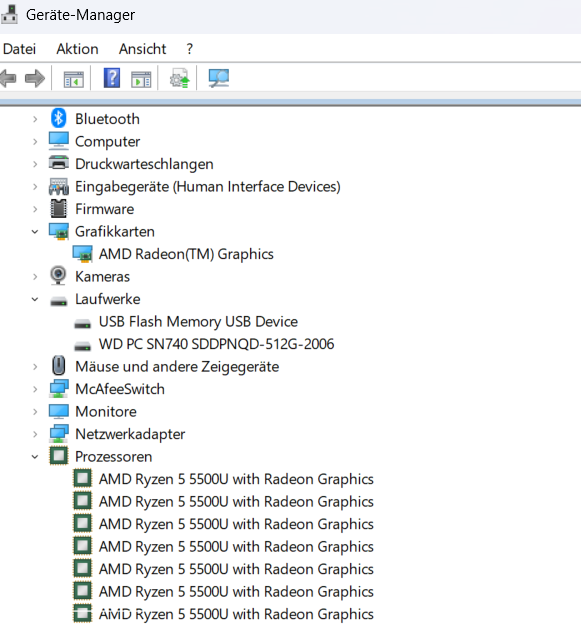Image resolution: width=581 pixels, height=625 pixels.
Task: Open the ? help menu
Action: tap(189, 49)
